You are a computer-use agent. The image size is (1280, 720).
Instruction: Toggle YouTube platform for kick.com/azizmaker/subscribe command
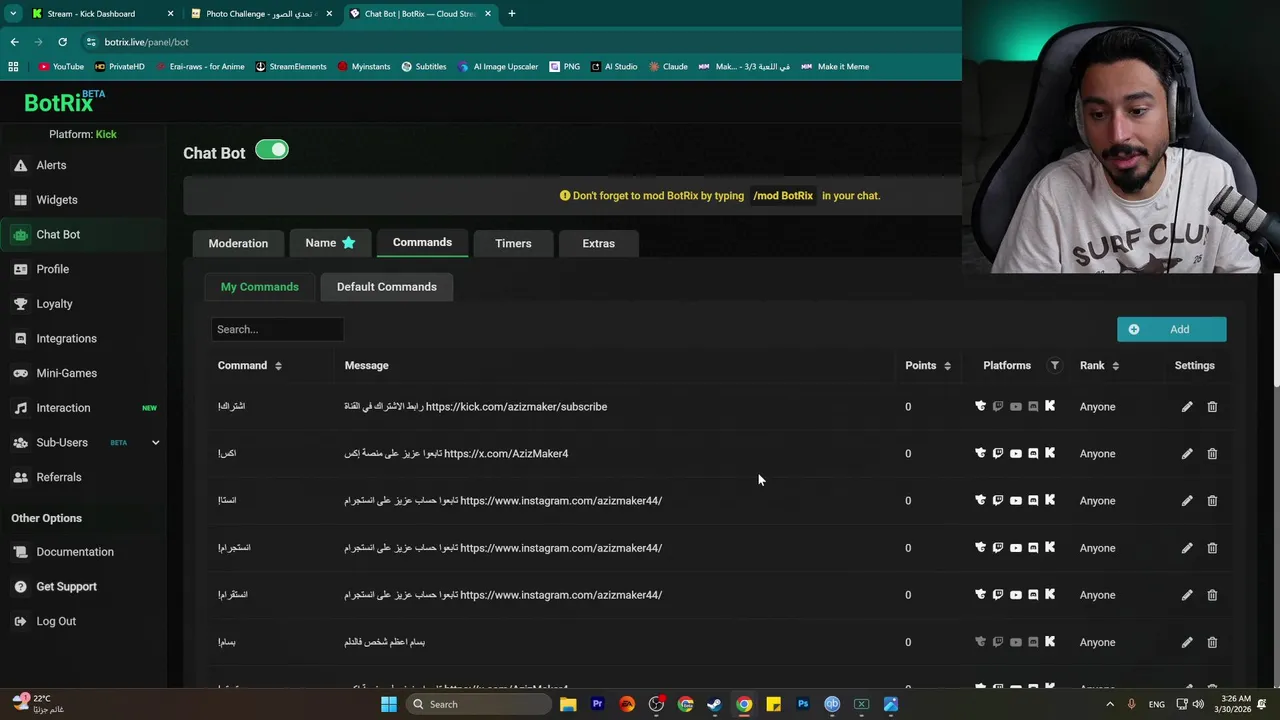tap(1016, 407)
